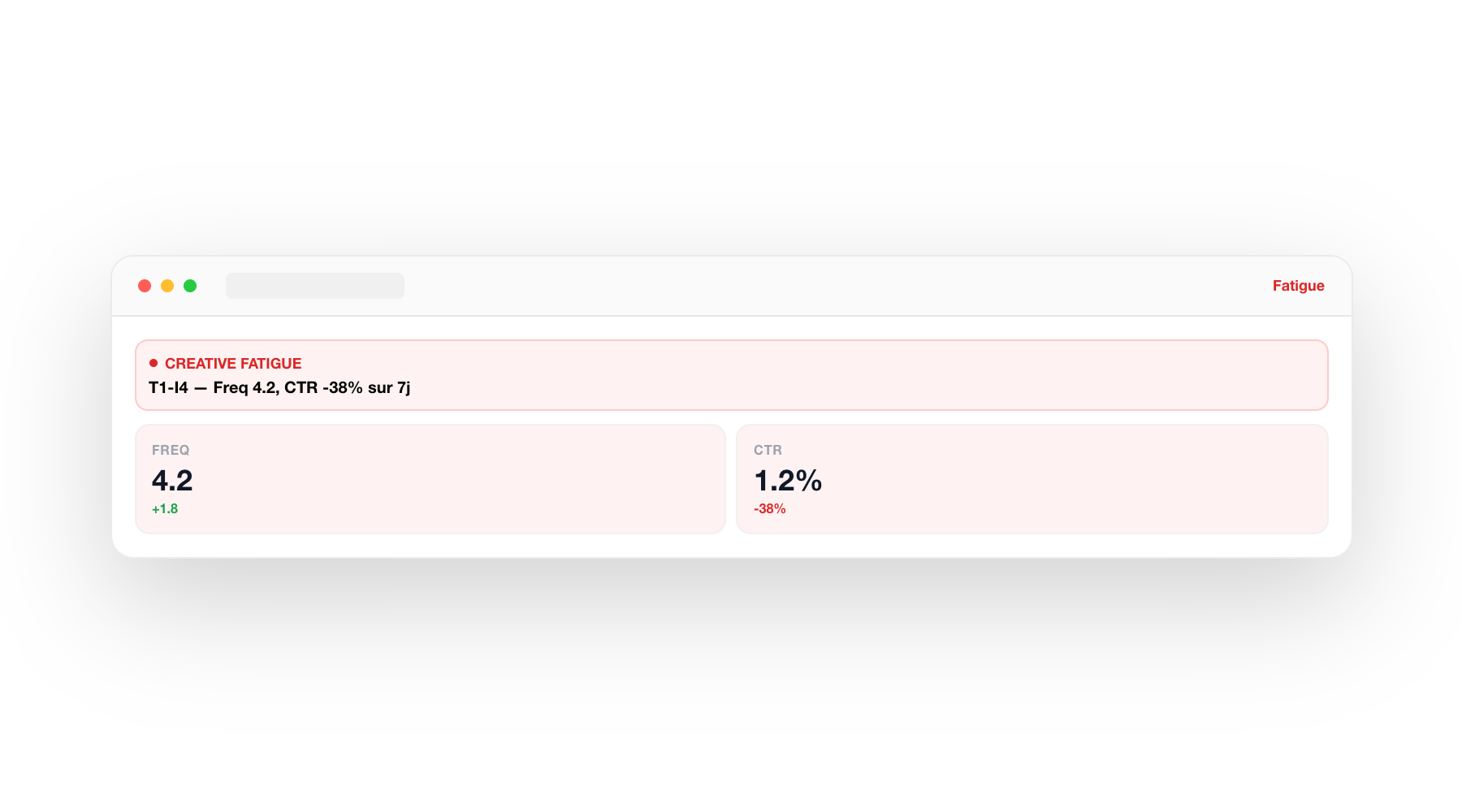Image resolution: width=1462 pixels, height=812 pixels.
Task: Click the alert text mentioning CTR -38% sur 7j
Action: [x=279, y=387]
